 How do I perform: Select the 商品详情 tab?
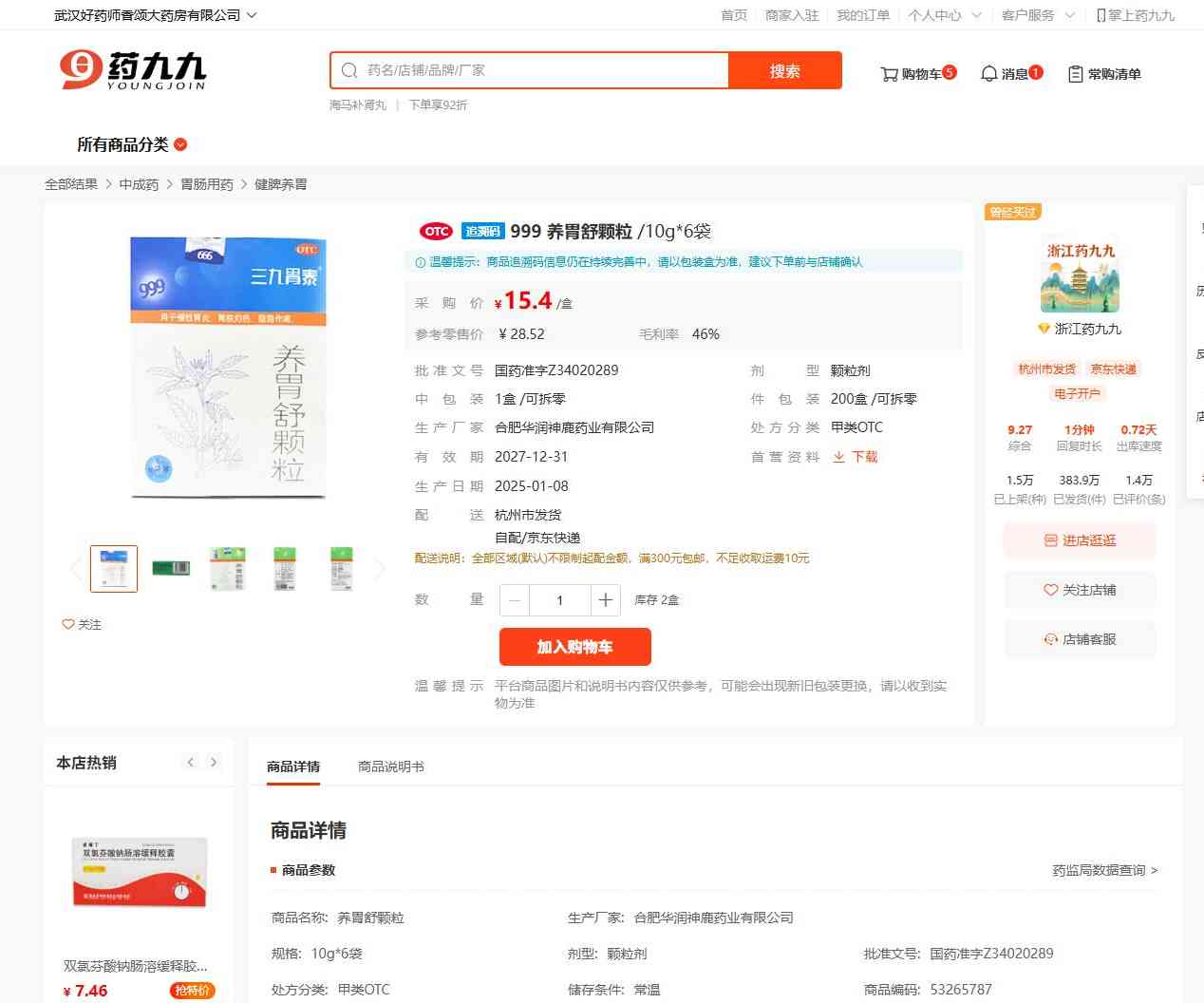pos(293,766)
